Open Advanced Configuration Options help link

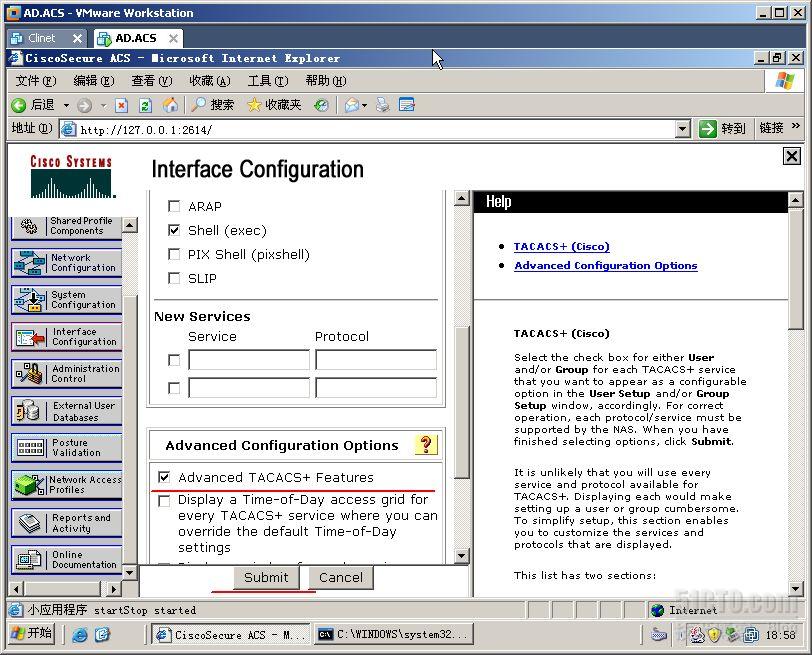pyautogui.click(x=605, y=266)
